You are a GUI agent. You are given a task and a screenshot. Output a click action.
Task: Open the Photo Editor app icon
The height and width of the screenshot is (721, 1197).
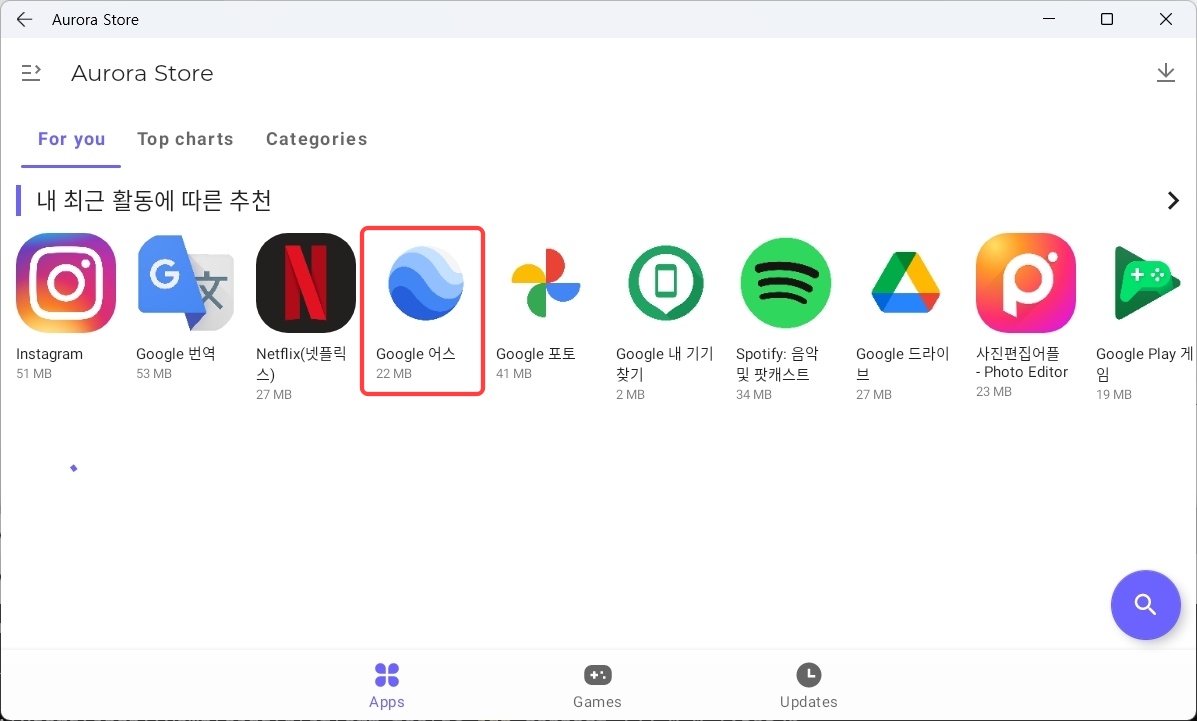point(1025,283)
